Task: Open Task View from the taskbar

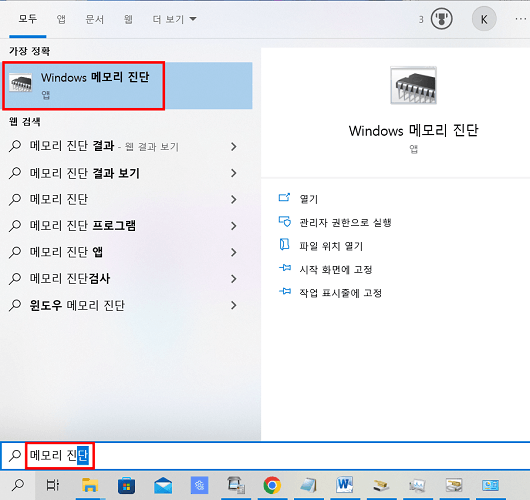Action: point(53,485)
